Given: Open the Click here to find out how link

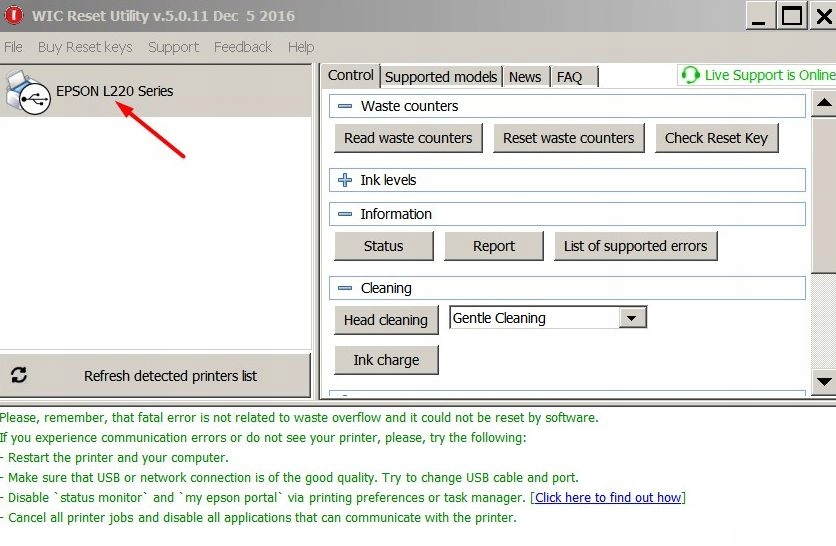Looking at the screenshot, I should click(608, 497).
